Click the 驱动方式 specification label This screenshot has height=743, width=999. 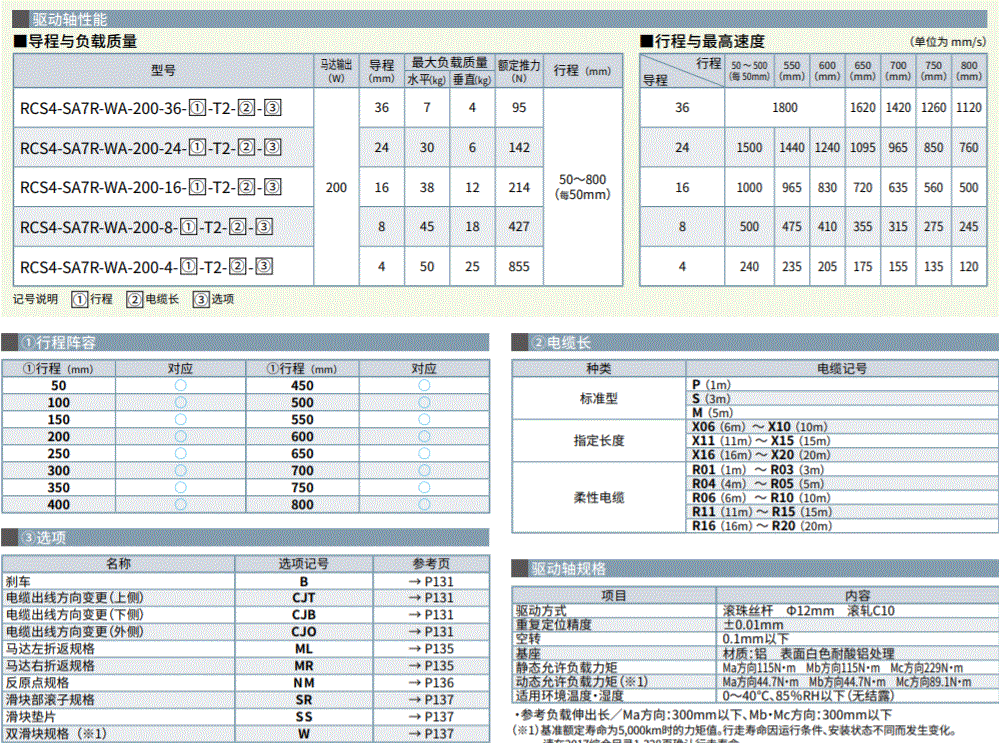[x=541, y=610]
